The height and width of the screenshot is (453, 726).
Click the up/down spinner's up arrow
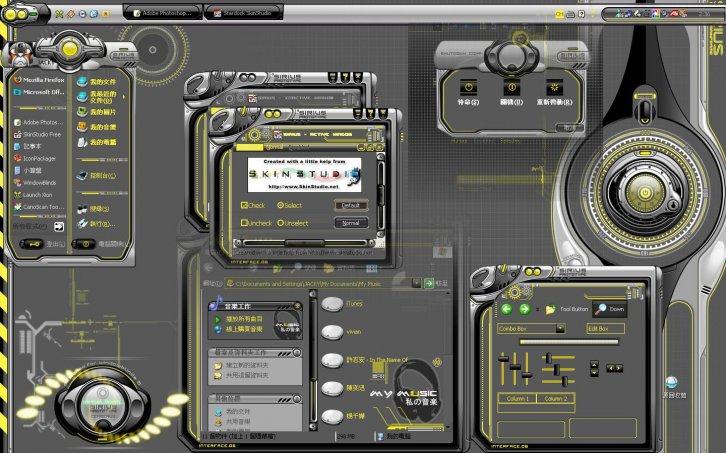(594, 364)
